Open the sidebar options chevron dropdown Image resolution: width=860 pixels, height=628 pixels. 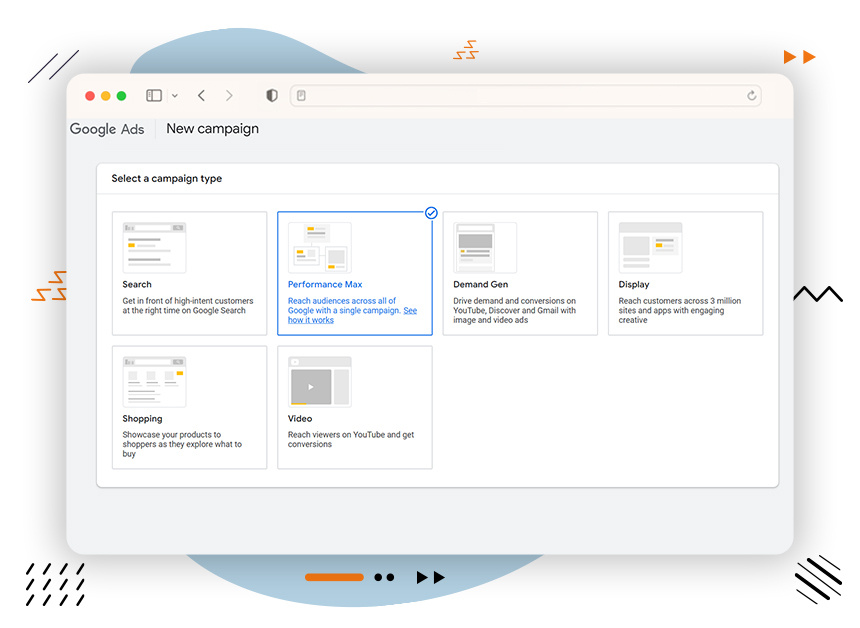pos(176,95)
